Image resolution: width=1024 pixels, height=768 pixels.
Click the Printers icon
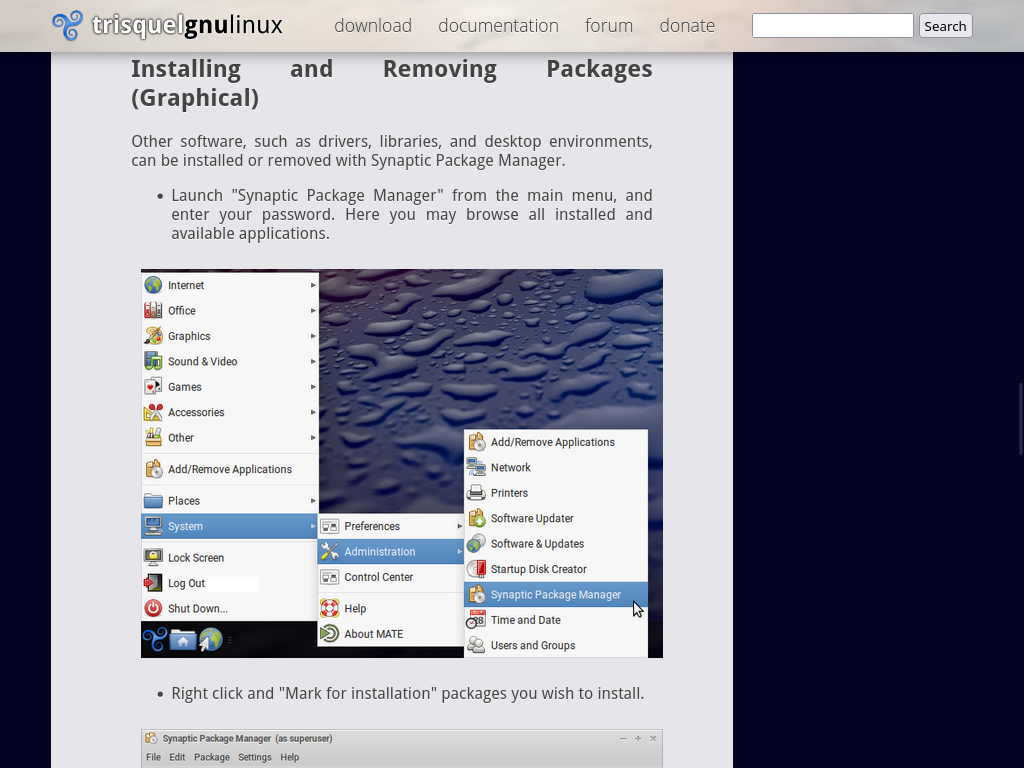(x=477, y=493)
